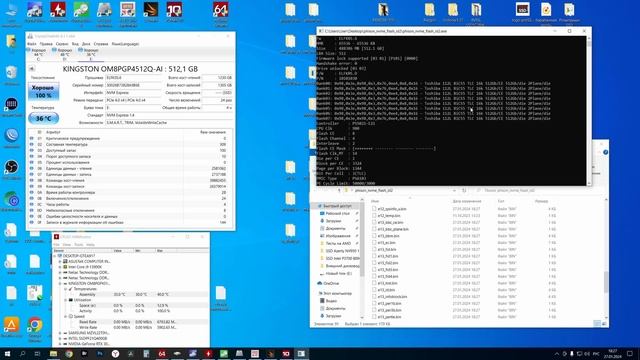Click the OneDrive cloud icon in Explorer sidebar

320,283
